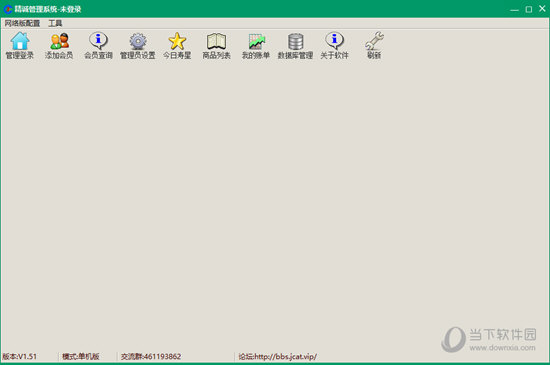Click the 模式:单机版 status panel
The image size is (550, 365).
point(81,357)
